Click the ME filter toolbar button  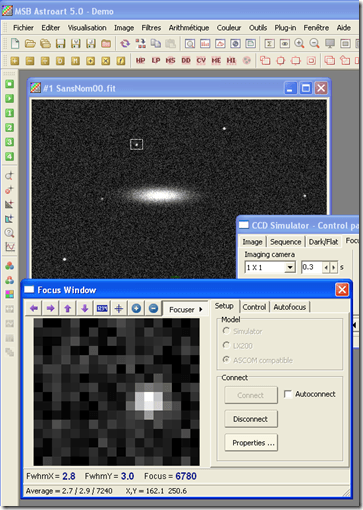(x=216, y=60)
